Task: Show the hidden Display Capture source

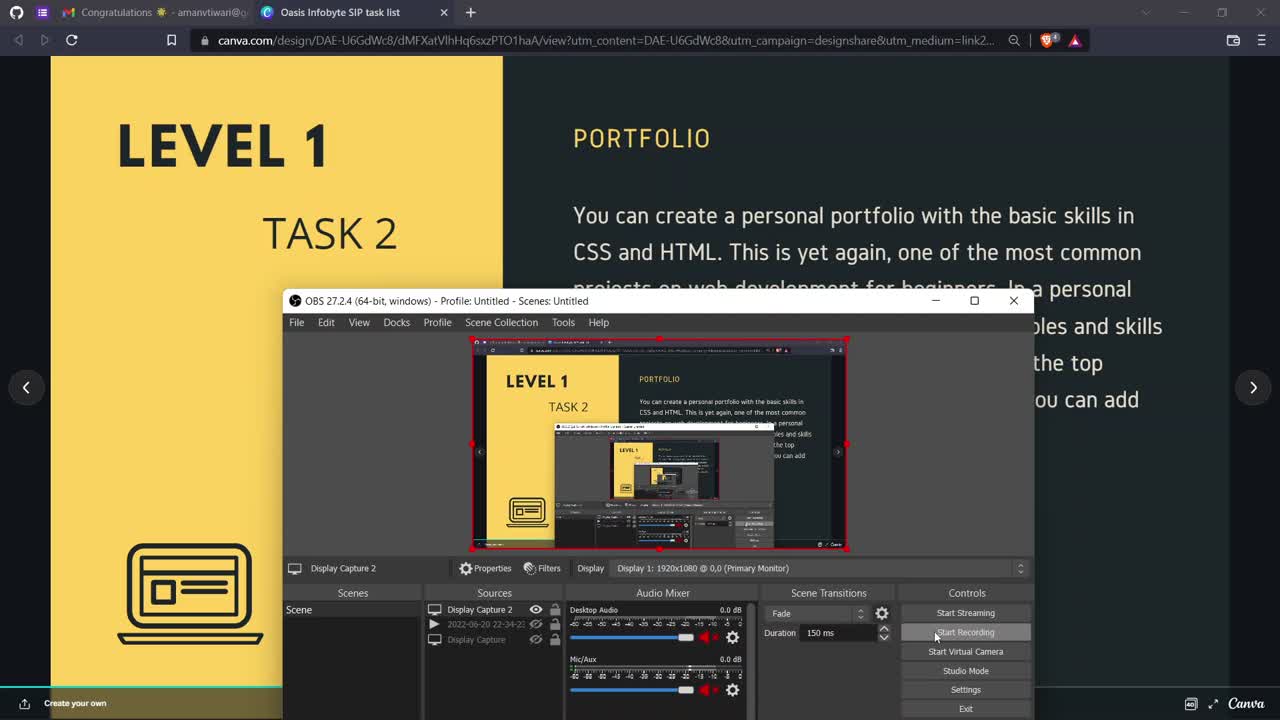Action: pos(536,640)
